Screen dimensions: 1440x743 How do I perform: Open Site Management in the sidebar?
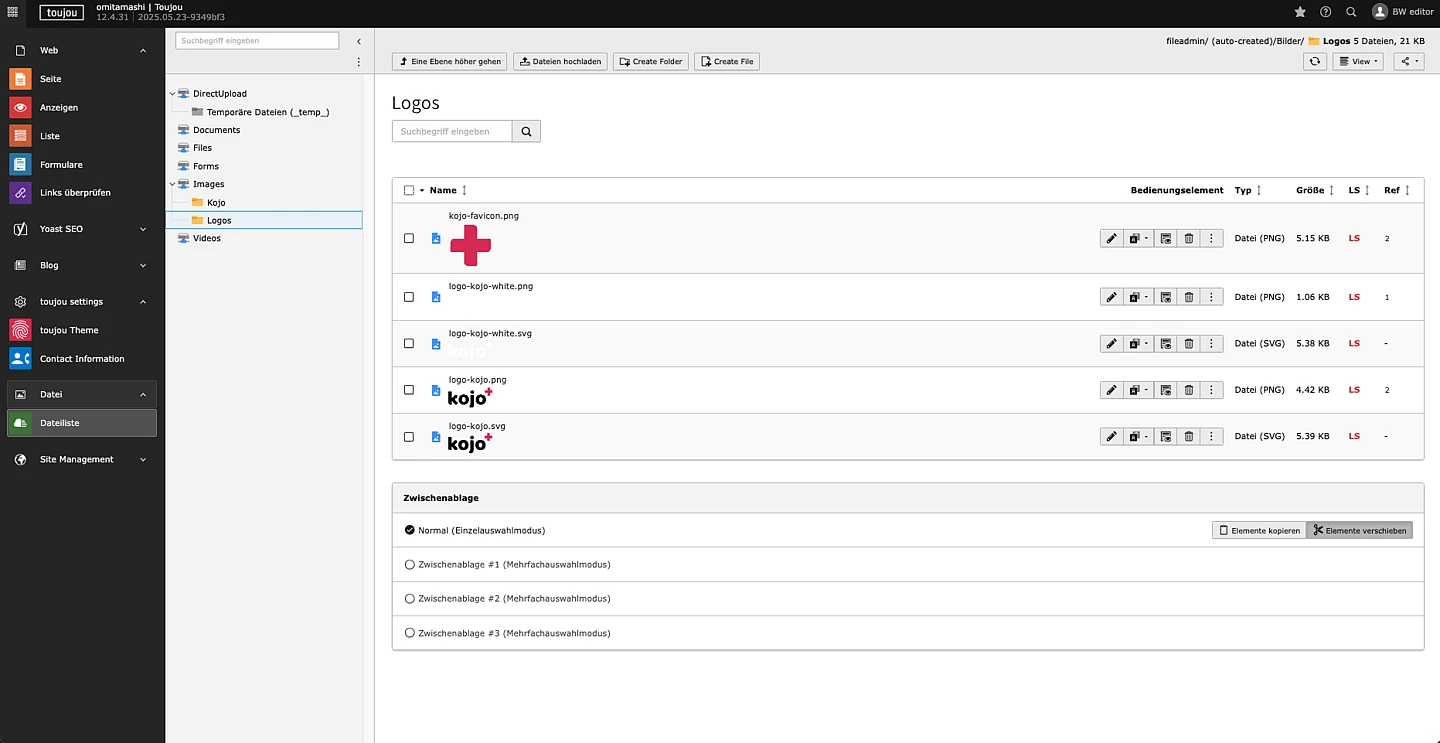coord(74,459)
